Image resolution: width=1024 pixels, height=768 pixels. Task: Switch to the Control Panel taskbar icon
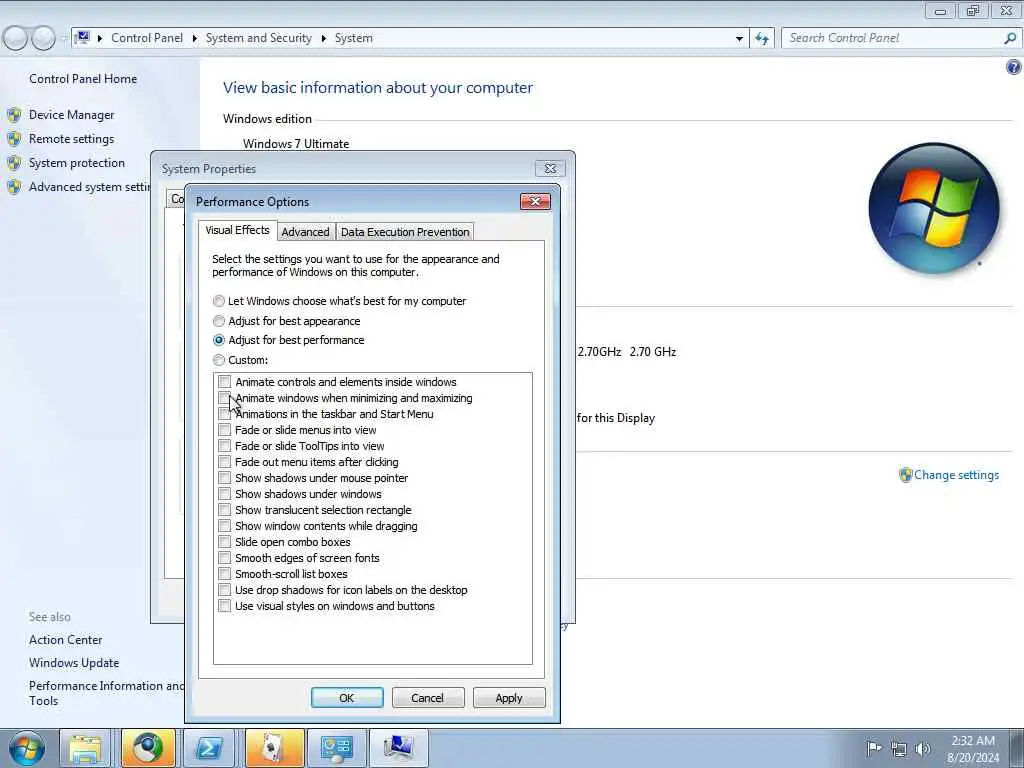[x=336, y=748]
